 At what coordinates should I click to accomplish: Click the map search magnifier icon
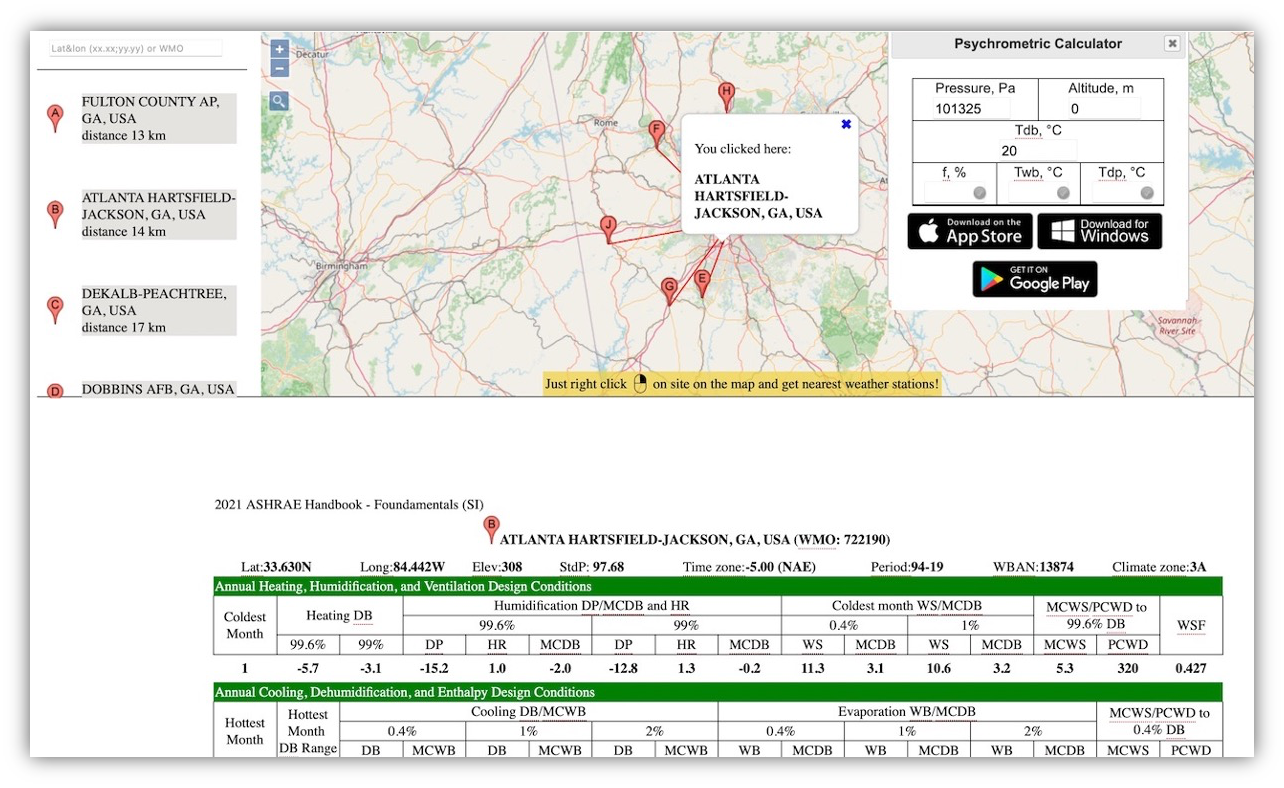[279, 101]
